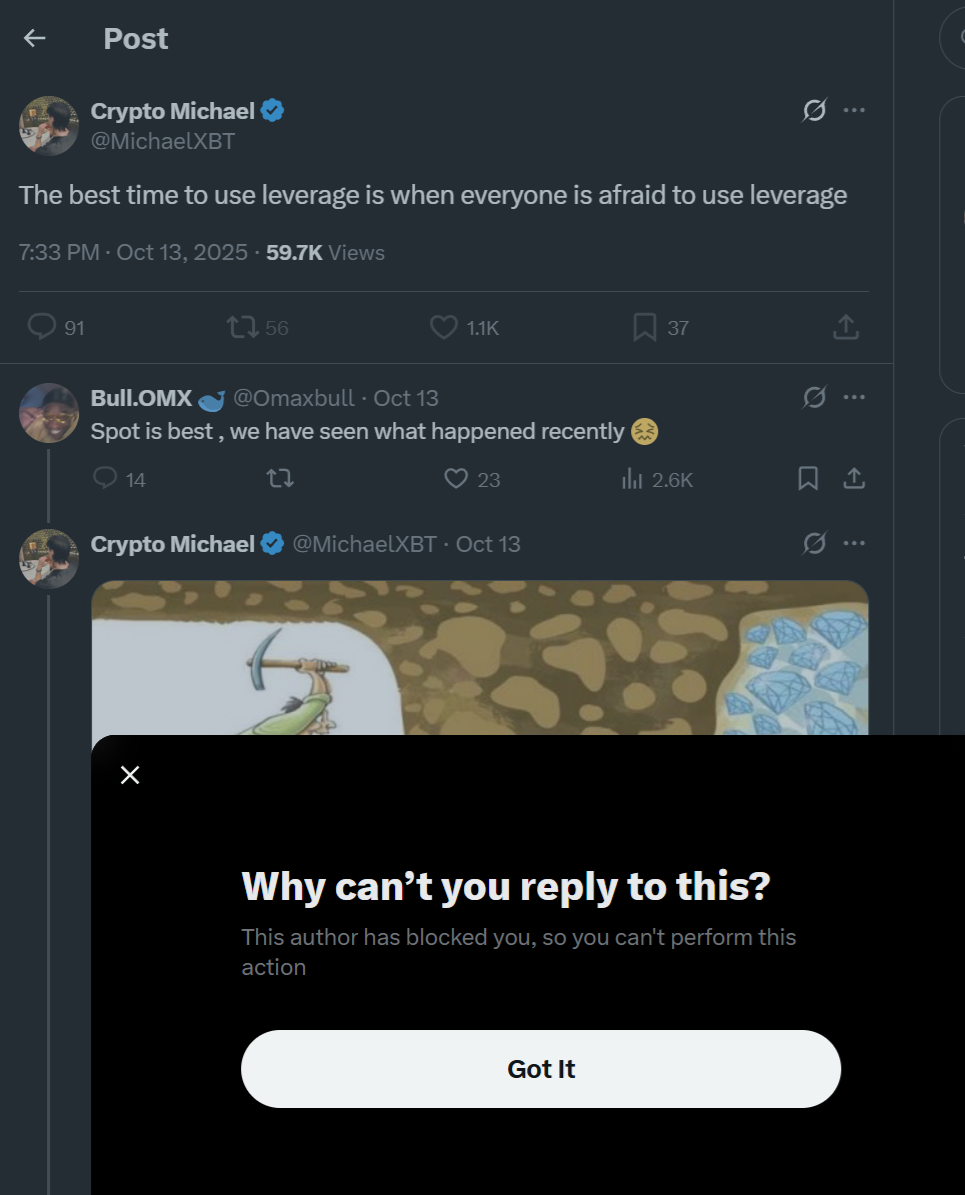Open @Omaxbull profile handle link

coord(293,398)
